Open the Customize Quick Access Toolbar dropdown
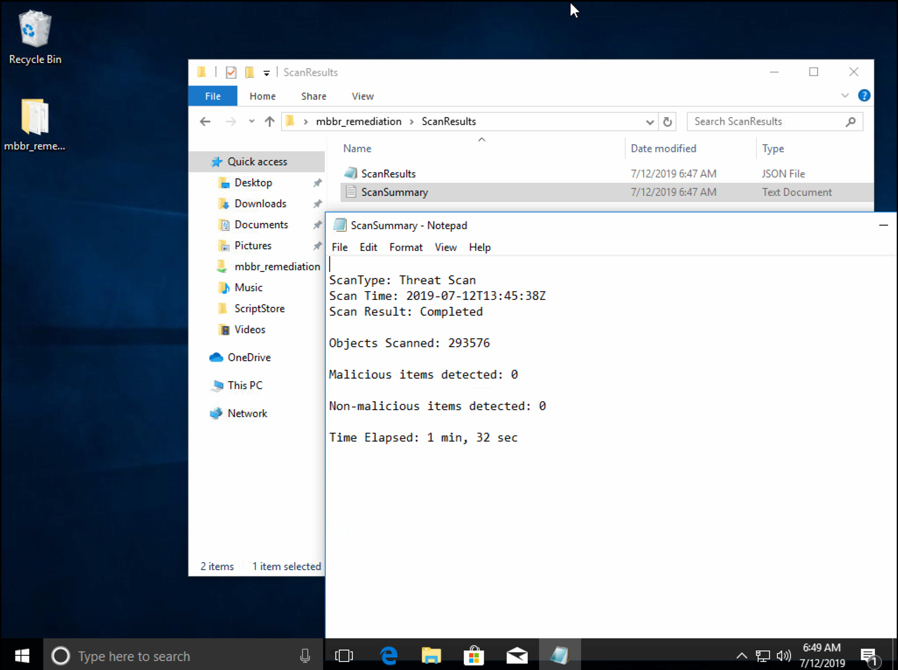 [x=266, y=73]
